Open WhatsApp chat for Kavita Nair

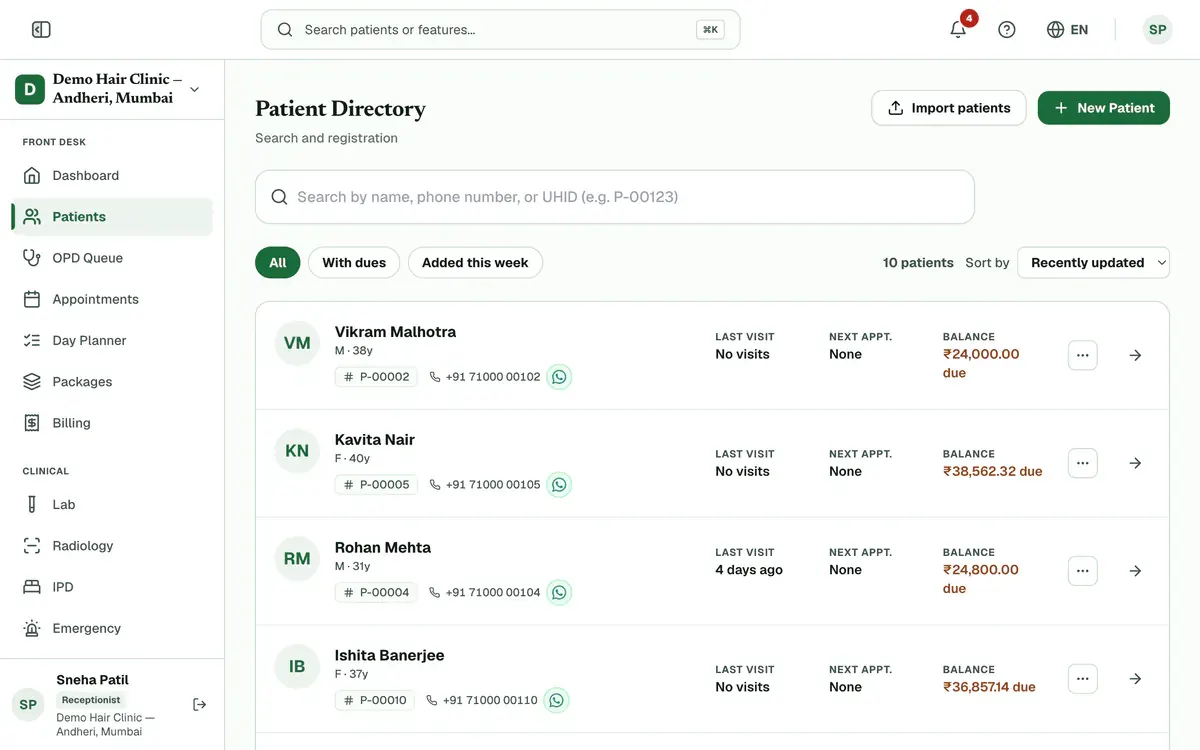pyautogui.click(x=559, y=485)
